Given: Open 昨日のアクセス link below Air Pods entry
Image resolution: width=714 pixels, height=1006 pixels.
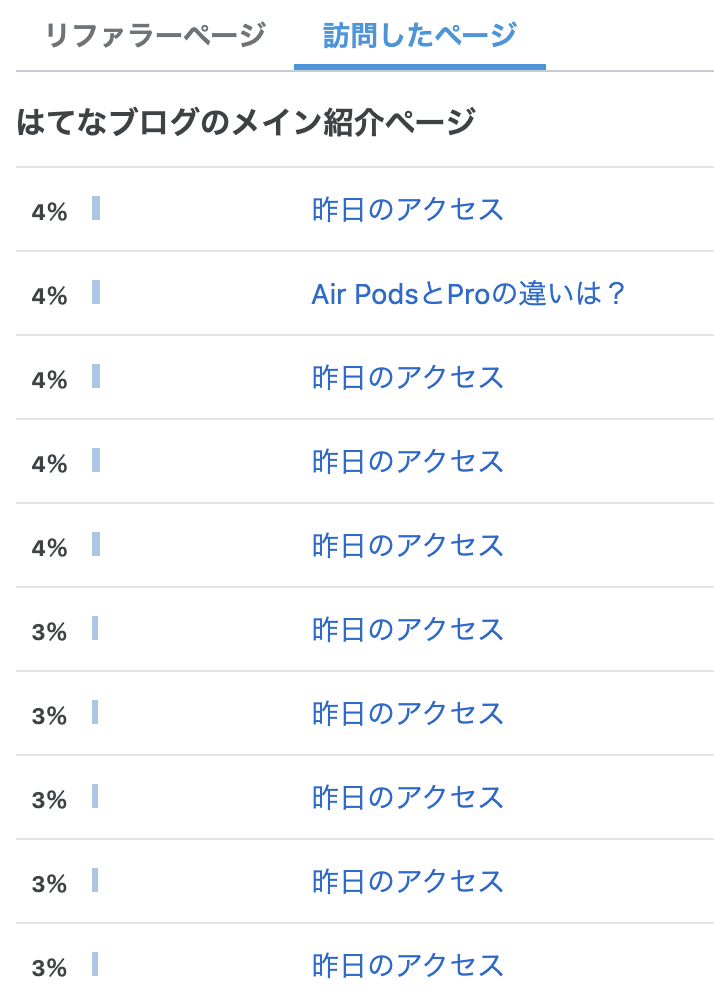Looking at the screenshot, I should tap(407, 378).
